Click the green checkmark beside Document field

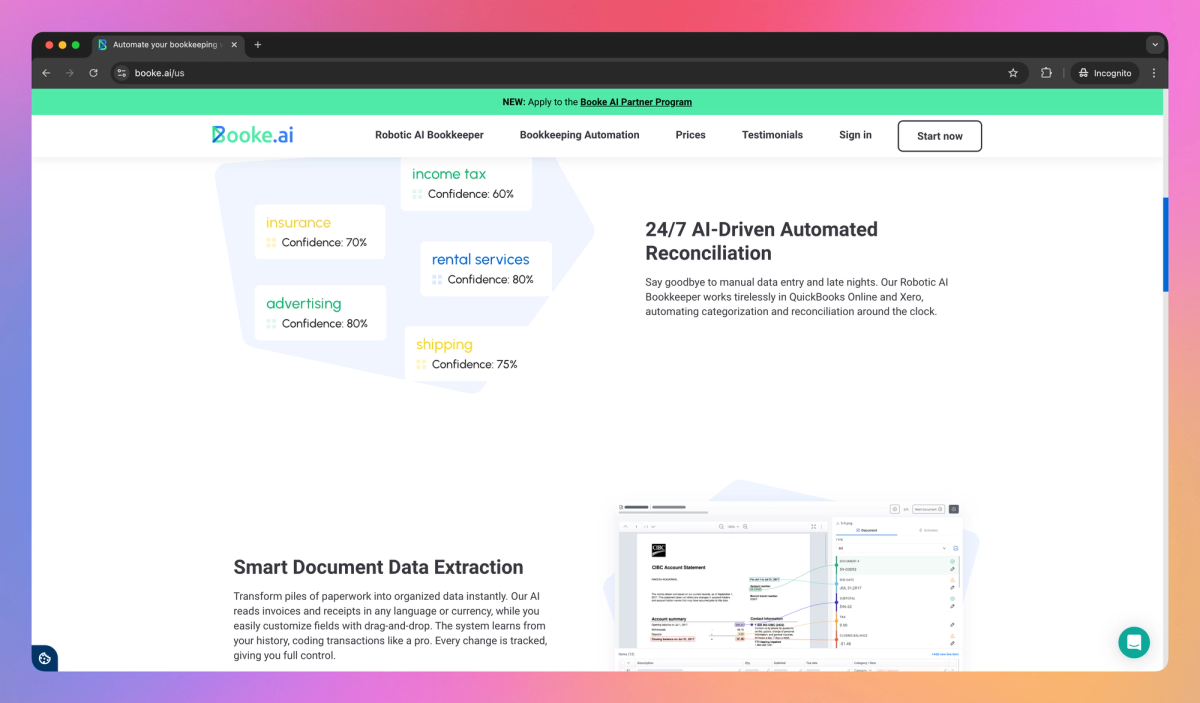(x=953, y=561)
